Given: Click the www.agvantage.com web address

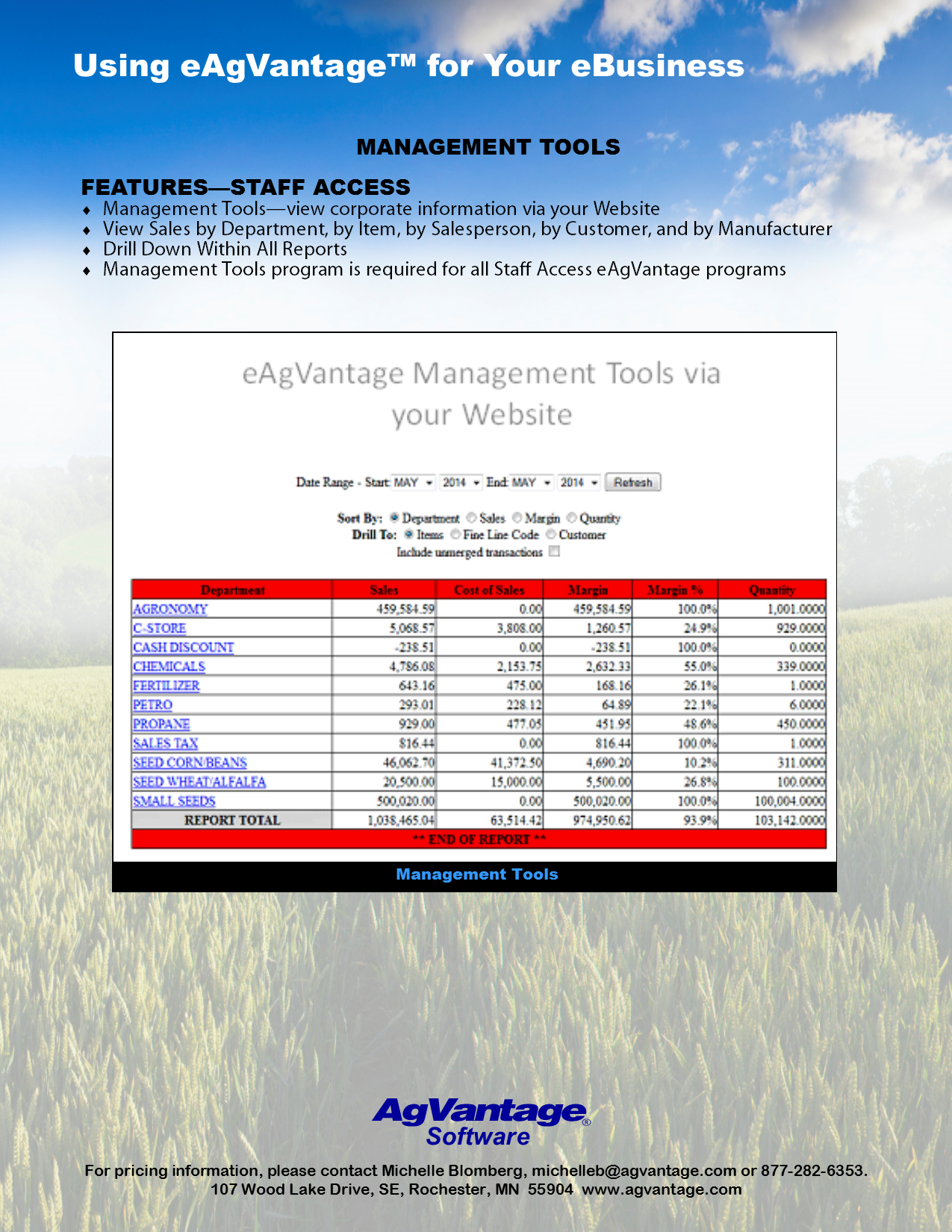Looking at the screenshot, I should click(x=662, y=1189).
